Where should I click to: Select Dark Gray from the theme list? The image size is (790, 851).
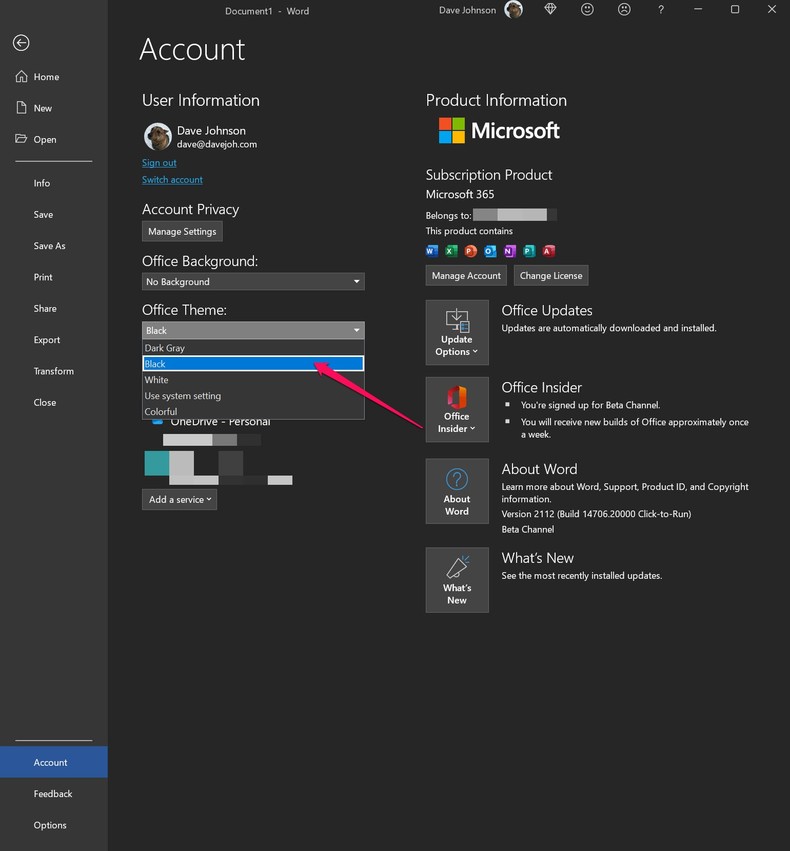[252, 347]
